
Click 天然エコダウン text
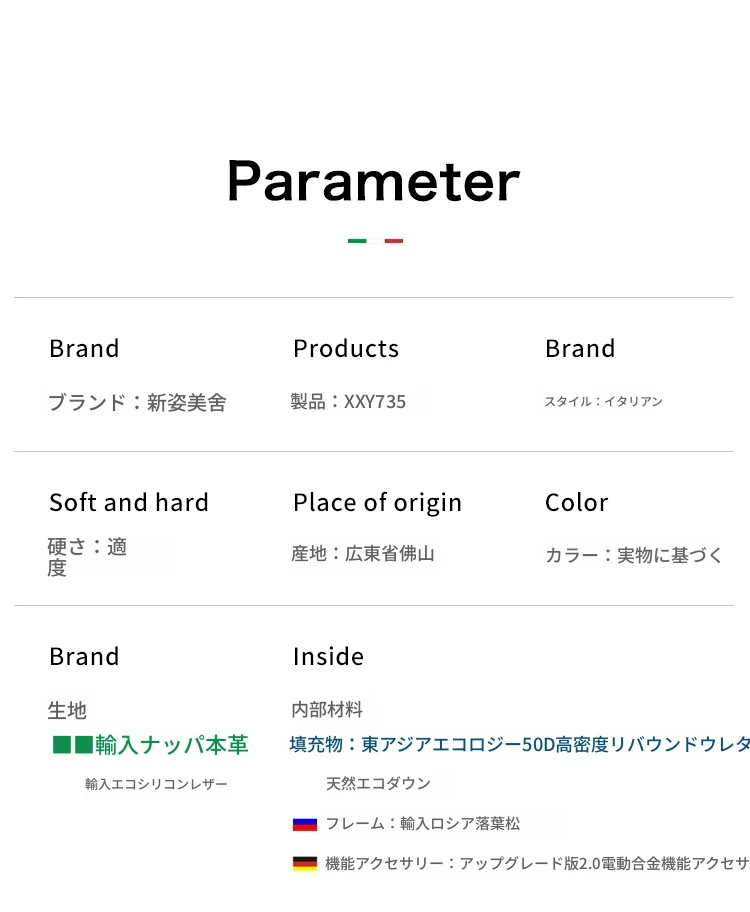pos(378,784)
